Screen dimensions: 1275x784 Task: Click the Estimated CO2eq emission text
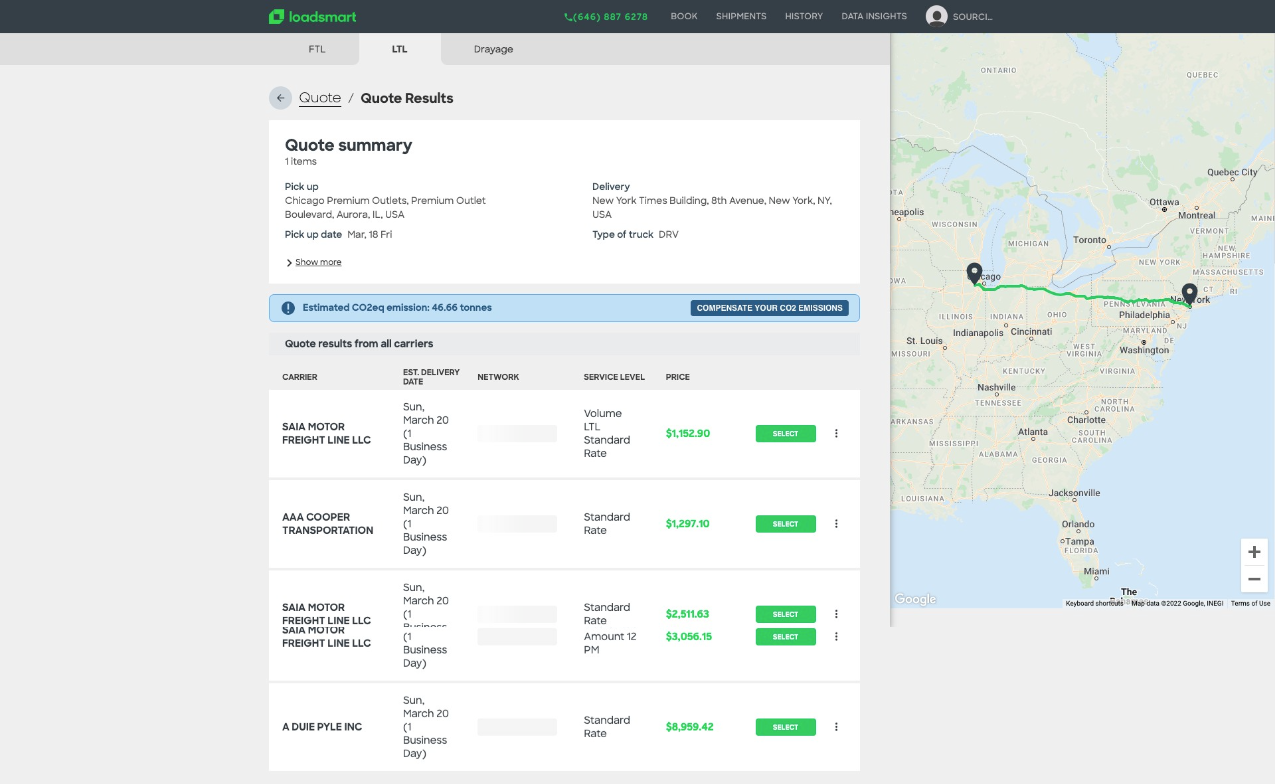click(397, 308)
